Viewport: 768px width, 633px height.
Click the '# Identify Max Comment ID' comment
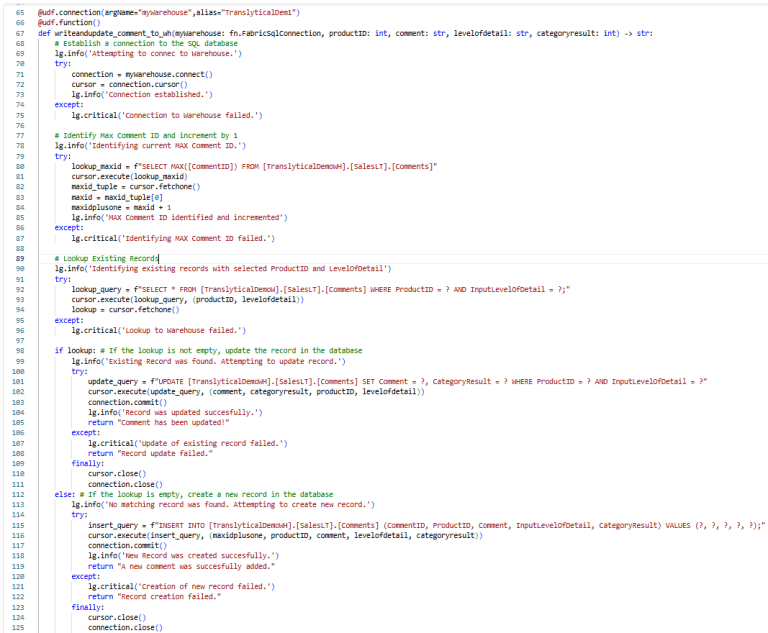pos(146,135)
